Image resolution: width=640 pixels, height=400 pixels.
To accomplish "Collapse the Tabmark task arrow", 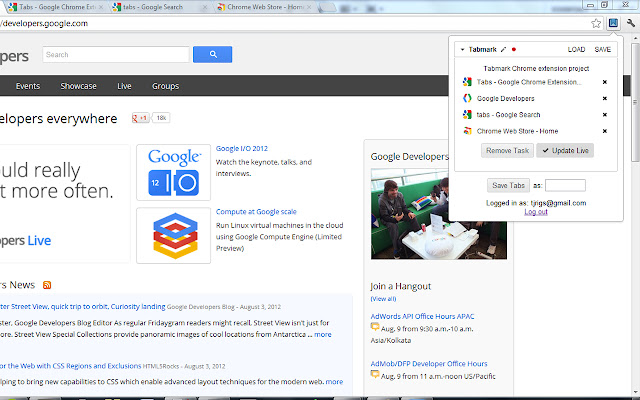I will [x=462, y=49].
